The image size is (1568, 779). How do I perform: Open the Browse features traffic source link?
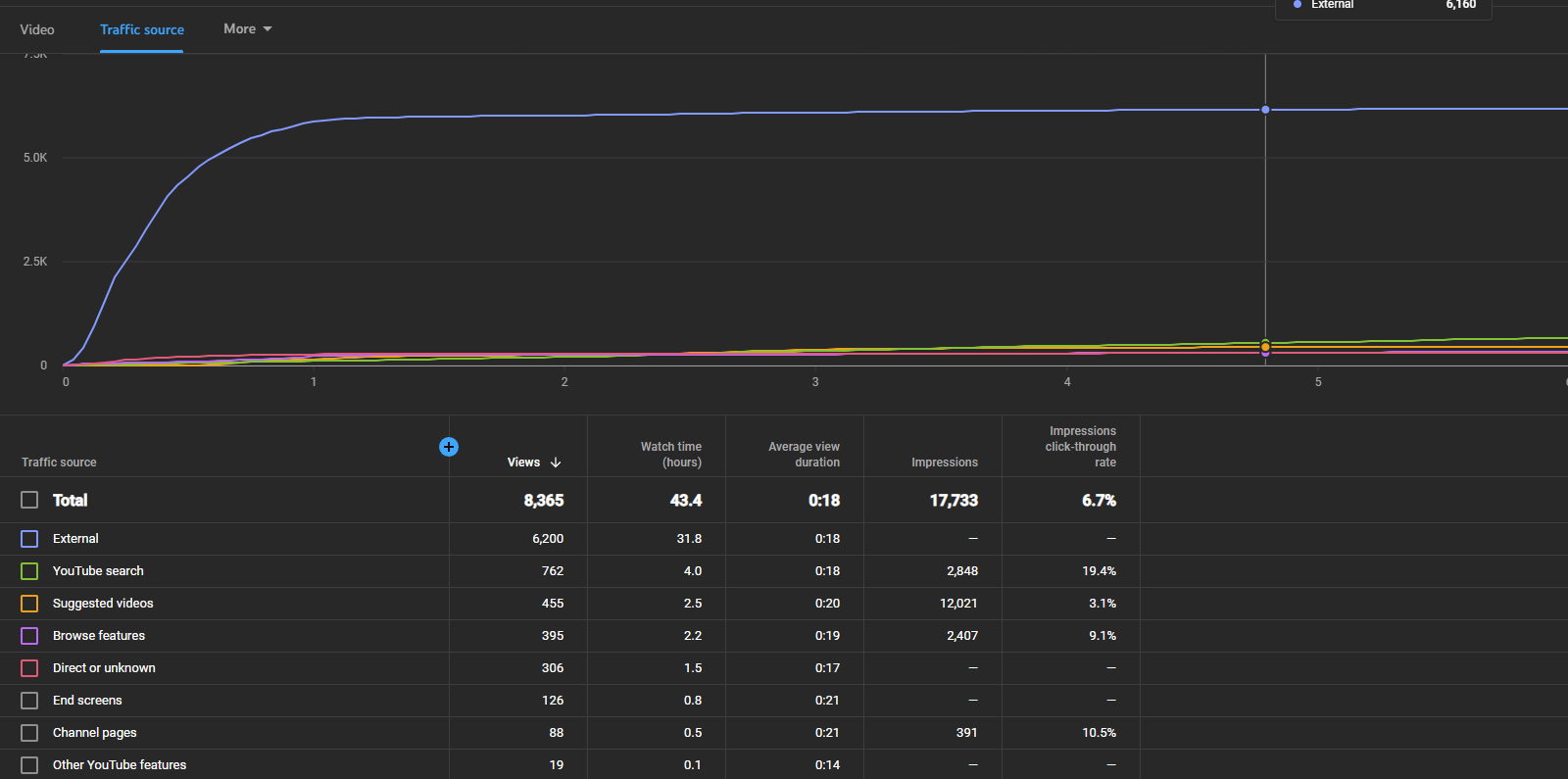99,636
